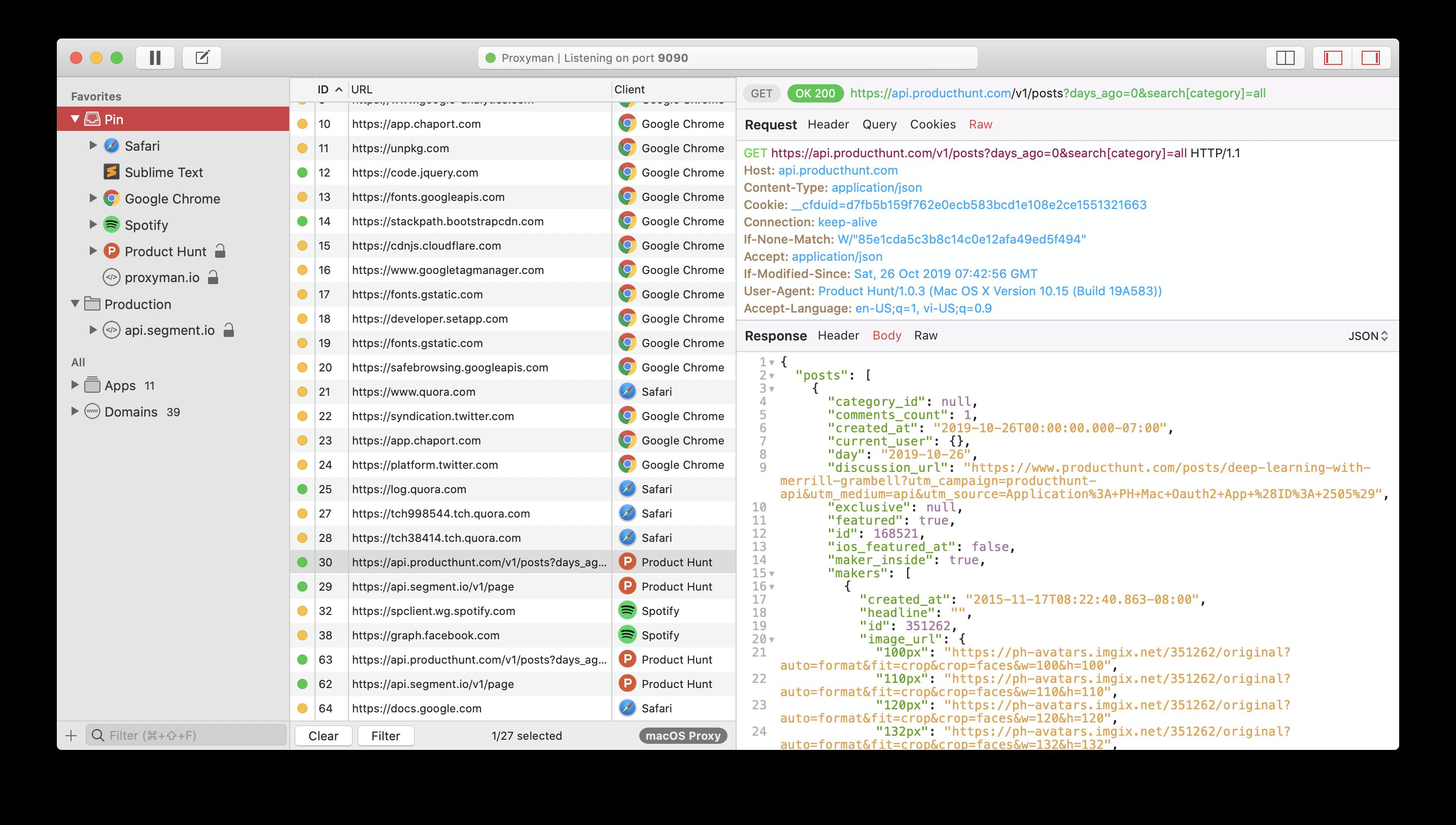Click the plus button in sidebar footer
This screenshot has width=1456, height=825.
coord(71,736)
